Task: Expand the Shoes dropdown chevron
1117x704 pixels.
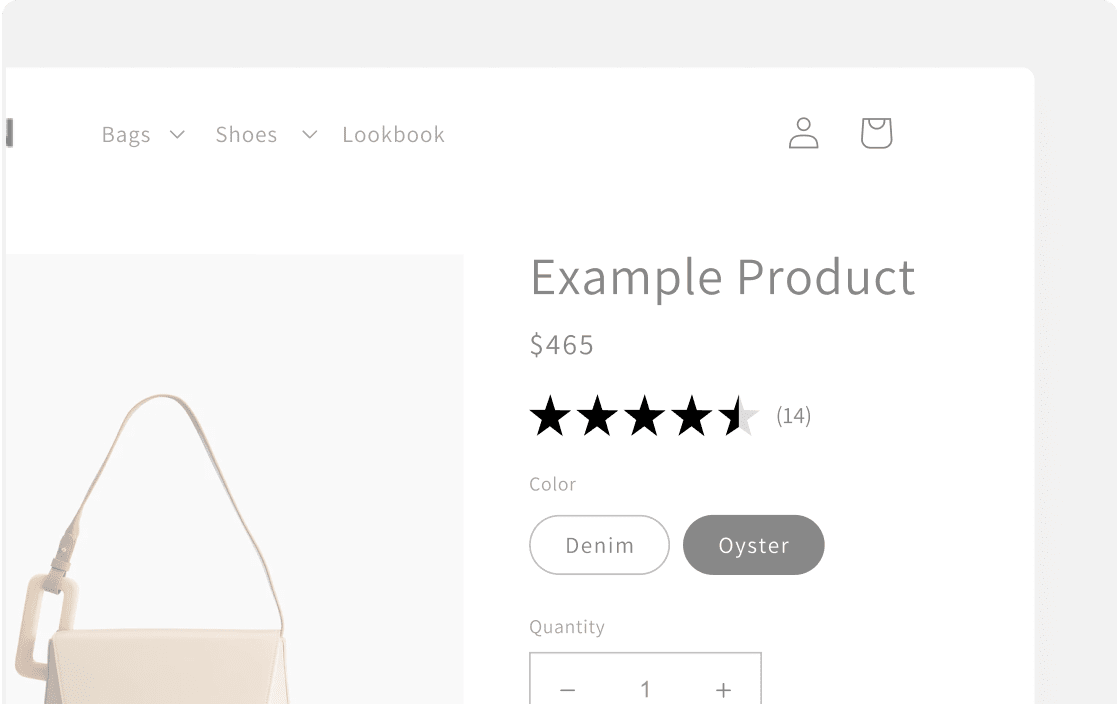Action: pyautogui.click(x=309, y=135)
